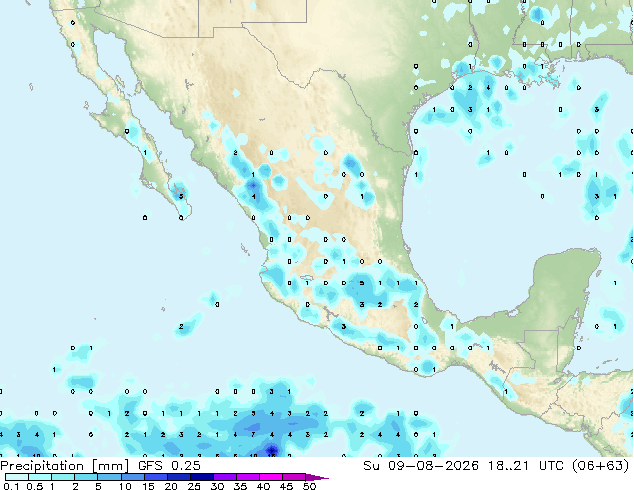Click the legend value "30"
This screenshot has width=634, height=490.
[x=217, y=486]
